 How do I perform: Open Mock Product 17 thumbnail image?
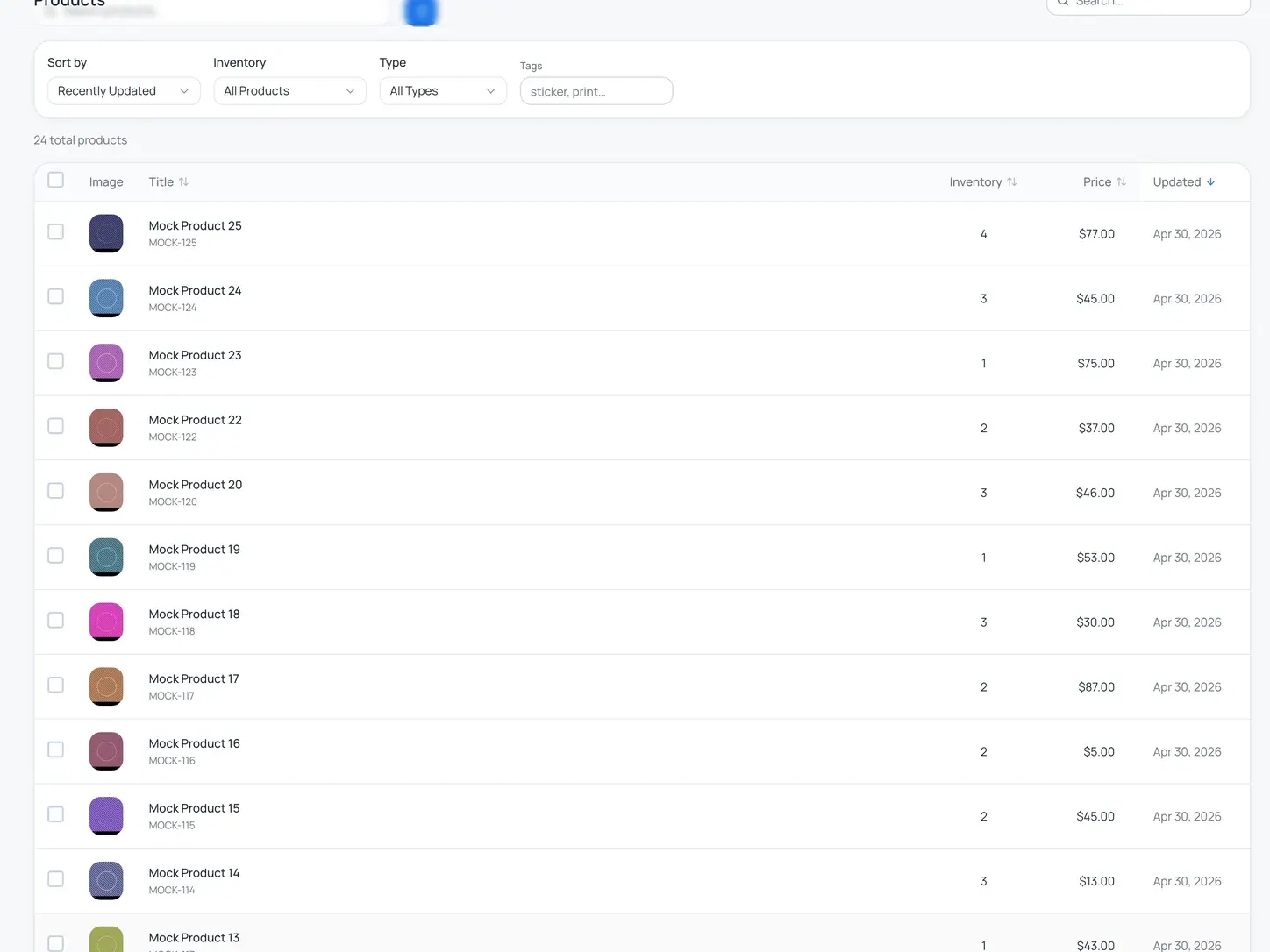(x=106, y=687)
